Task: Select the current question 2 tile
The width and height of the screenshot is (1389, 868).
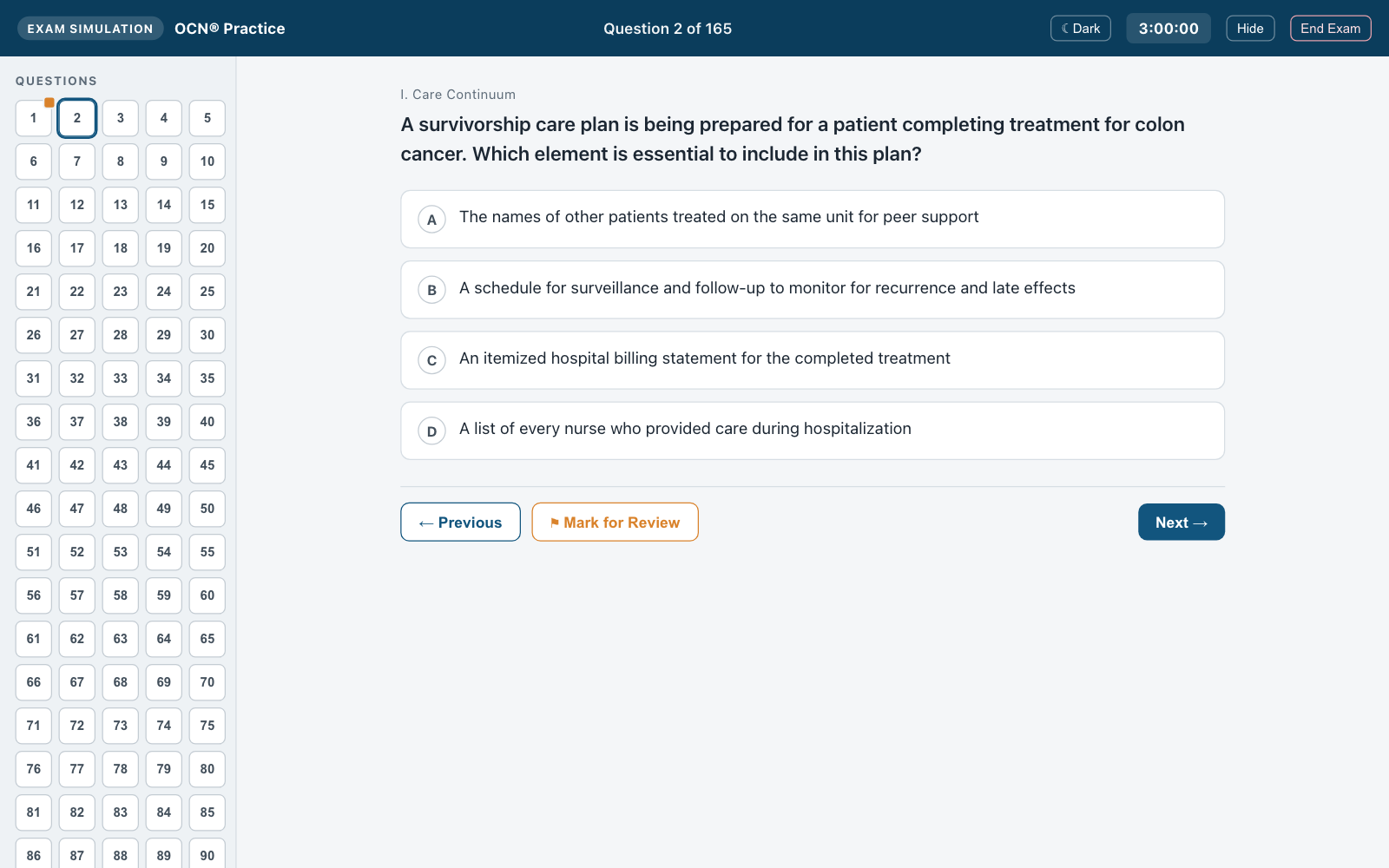Action: point(77,118)
